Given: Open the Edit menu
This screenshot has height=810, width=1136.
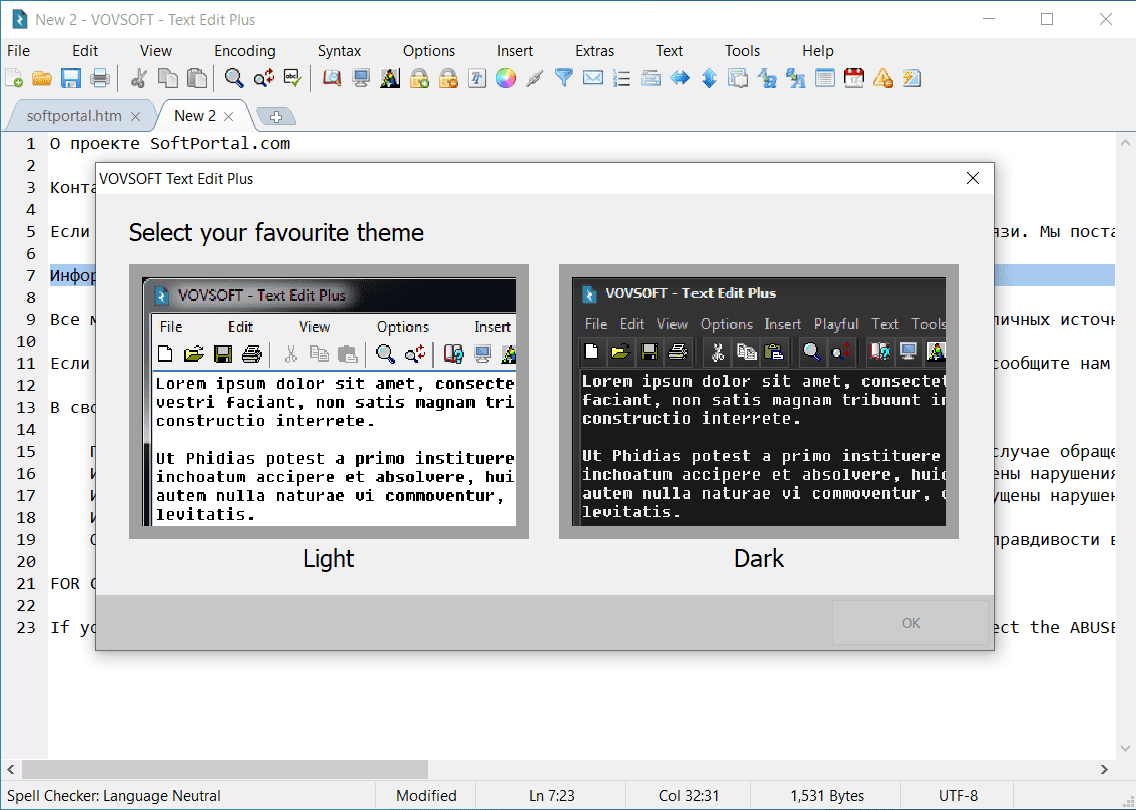Looking at the screenshot, I should (x=85, y=51).
